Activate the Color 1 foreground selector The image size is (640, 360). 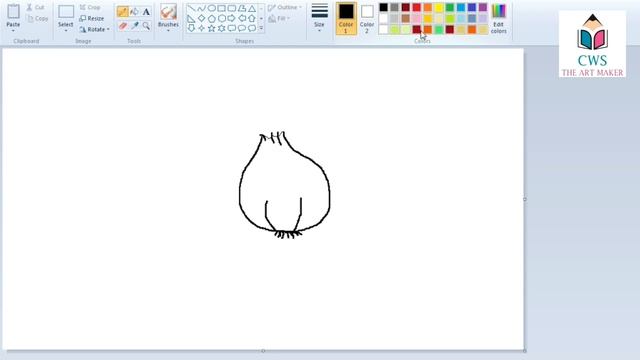pos(346,18)
